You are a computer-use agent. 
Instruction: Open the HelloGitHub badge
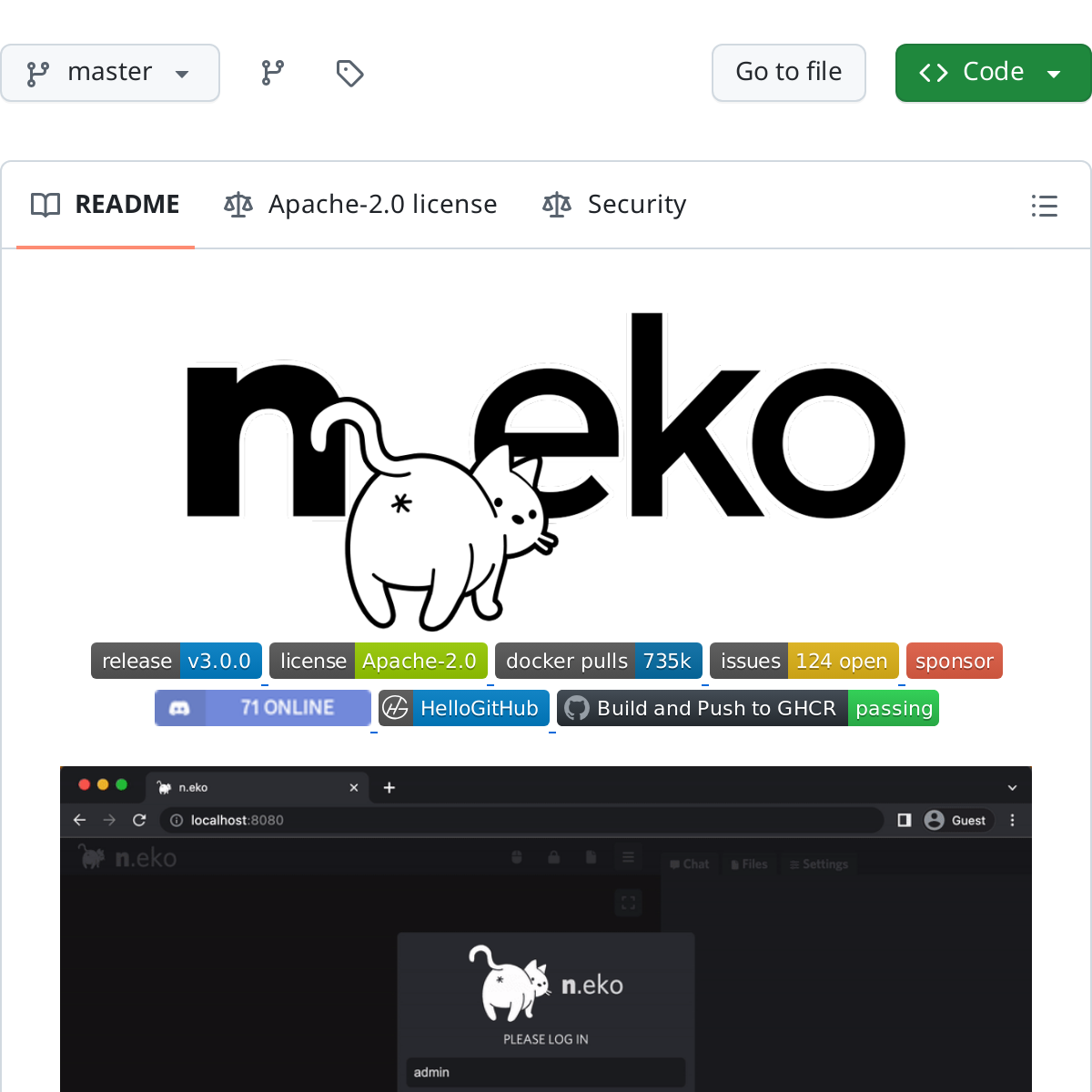464,708
